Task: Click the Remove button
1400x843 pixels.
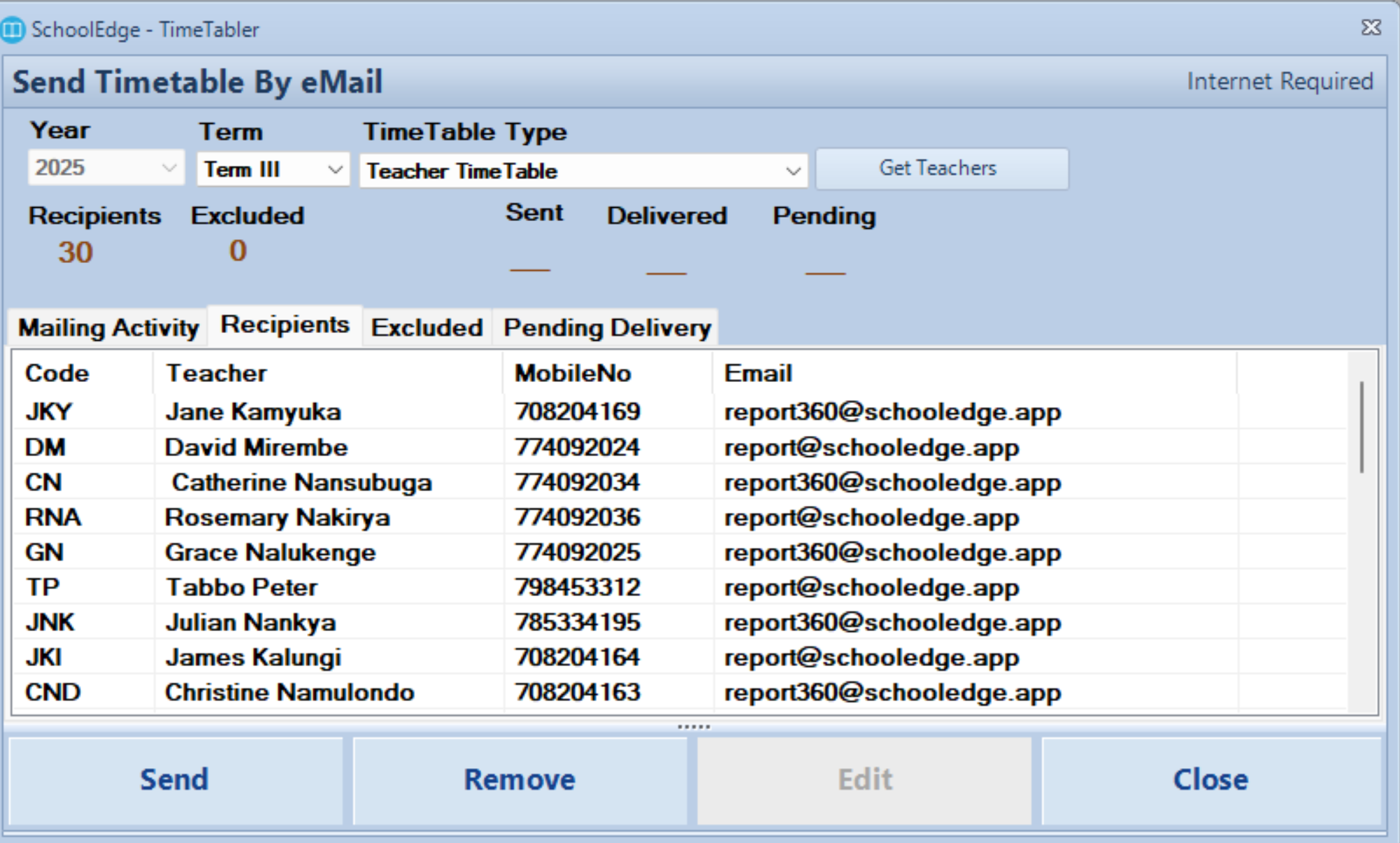Action: pos(520,779)
